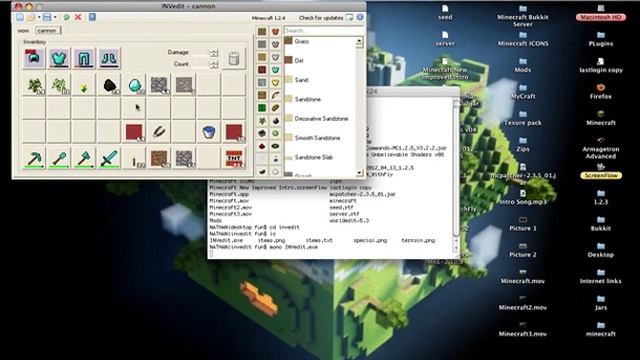
Task: Select Smooth Sandstone in the item list
Action: 320,138
